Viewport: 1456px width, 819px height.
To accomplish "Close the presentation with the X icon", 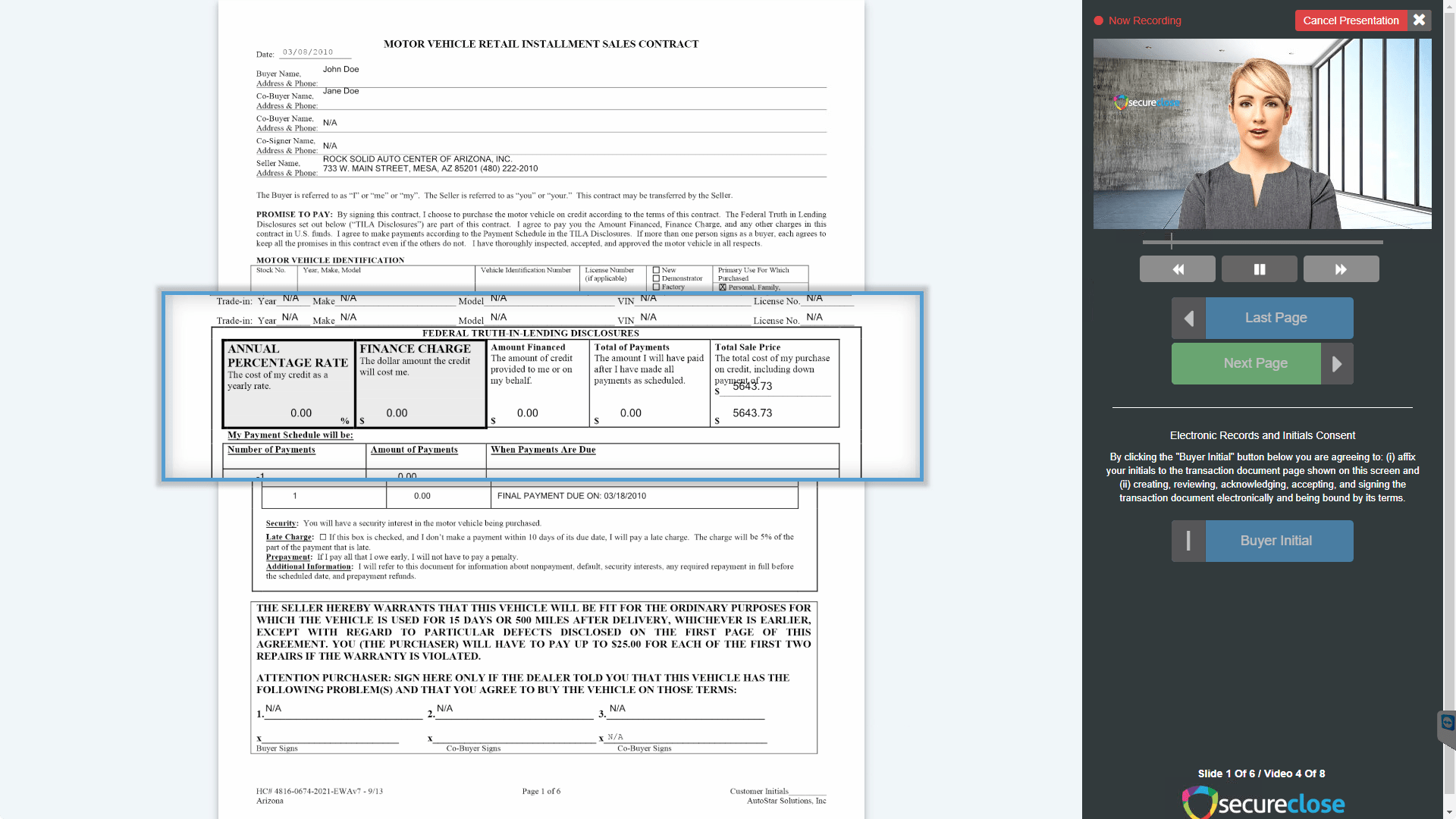I will click(1419, 20).
